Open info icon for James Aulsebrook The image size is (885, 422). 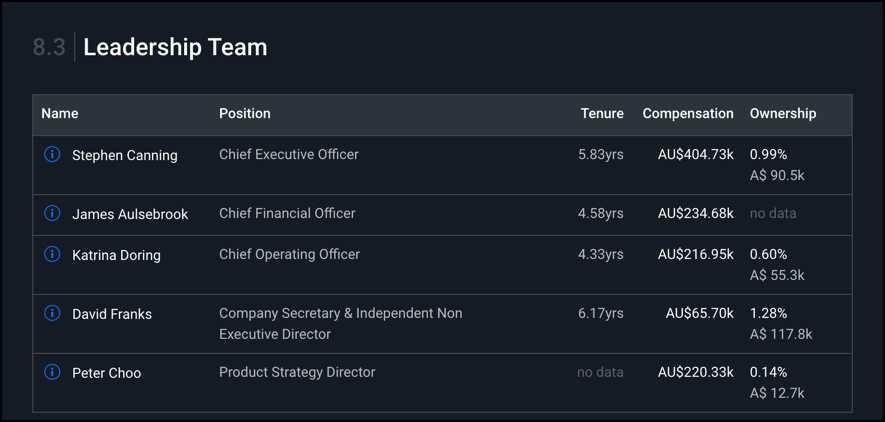pyautogui.click(x=52, y=213)
